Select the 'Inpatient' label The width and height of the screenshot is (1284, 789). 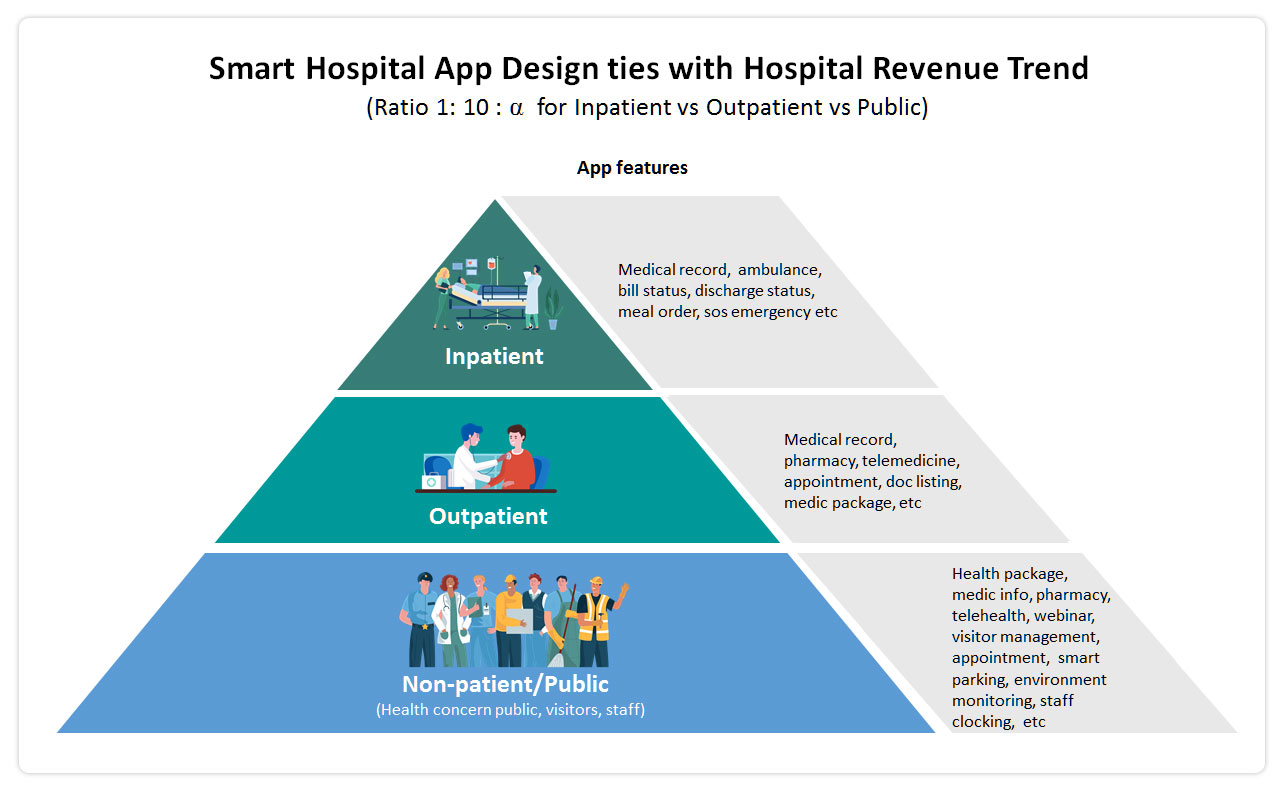click(494, 356)
